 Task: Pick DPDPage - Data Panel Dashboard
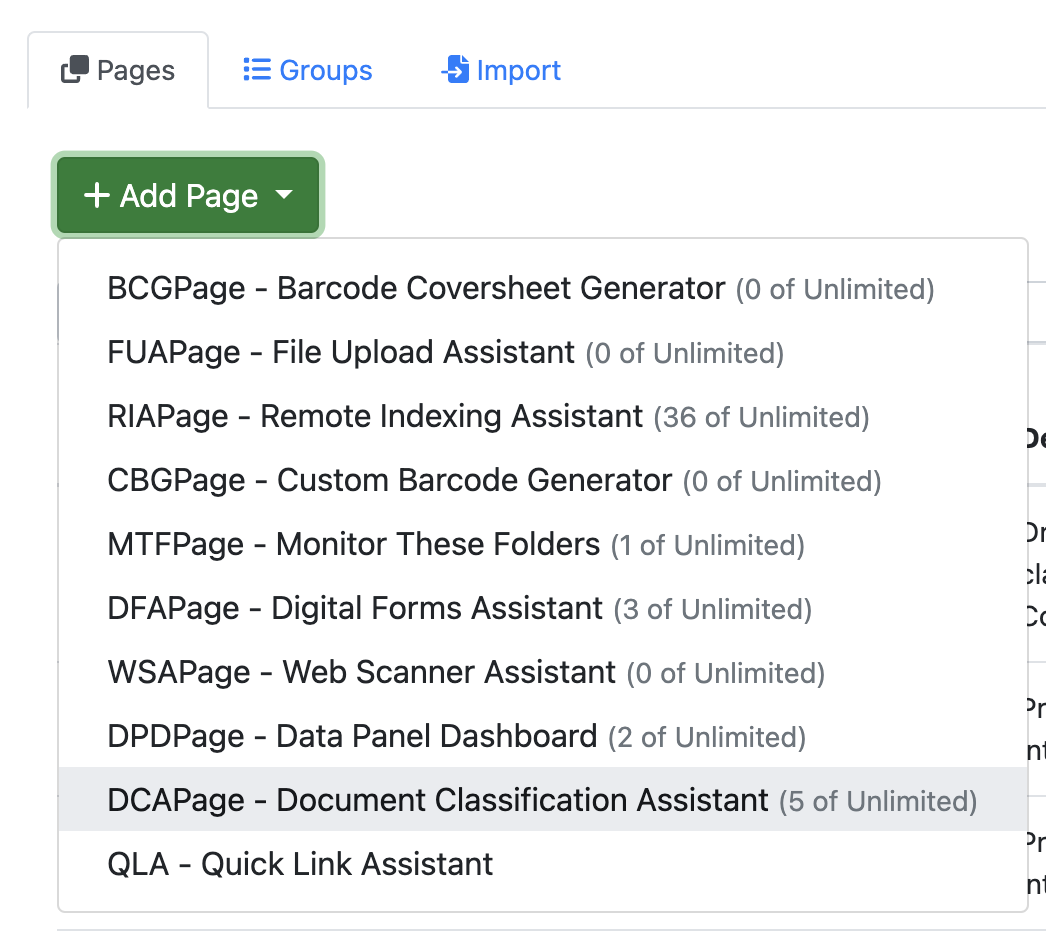click(352, 737)
